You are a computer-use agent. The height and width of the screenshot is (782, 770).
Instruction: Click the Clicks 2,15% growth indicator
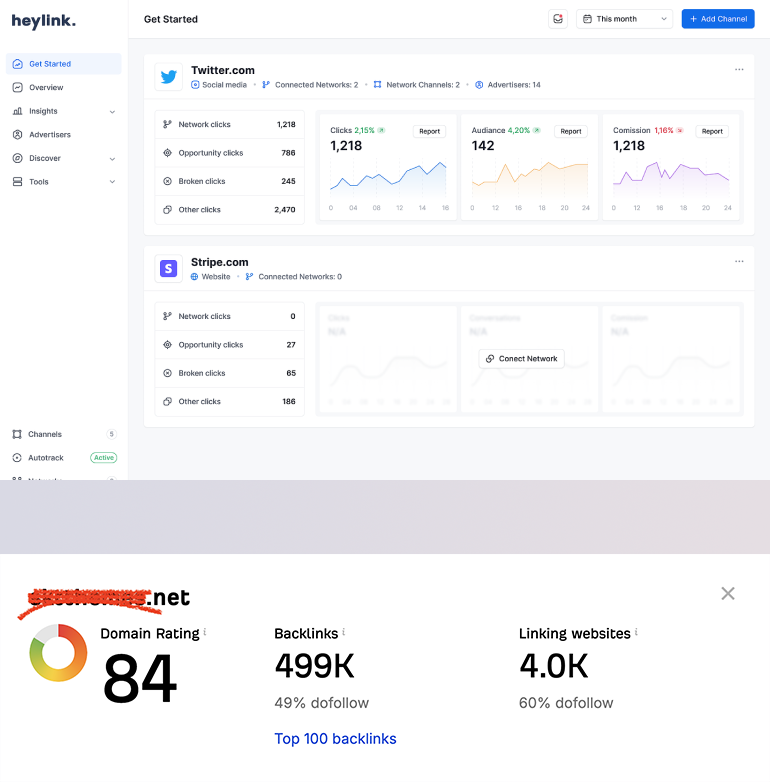(370, 130)
